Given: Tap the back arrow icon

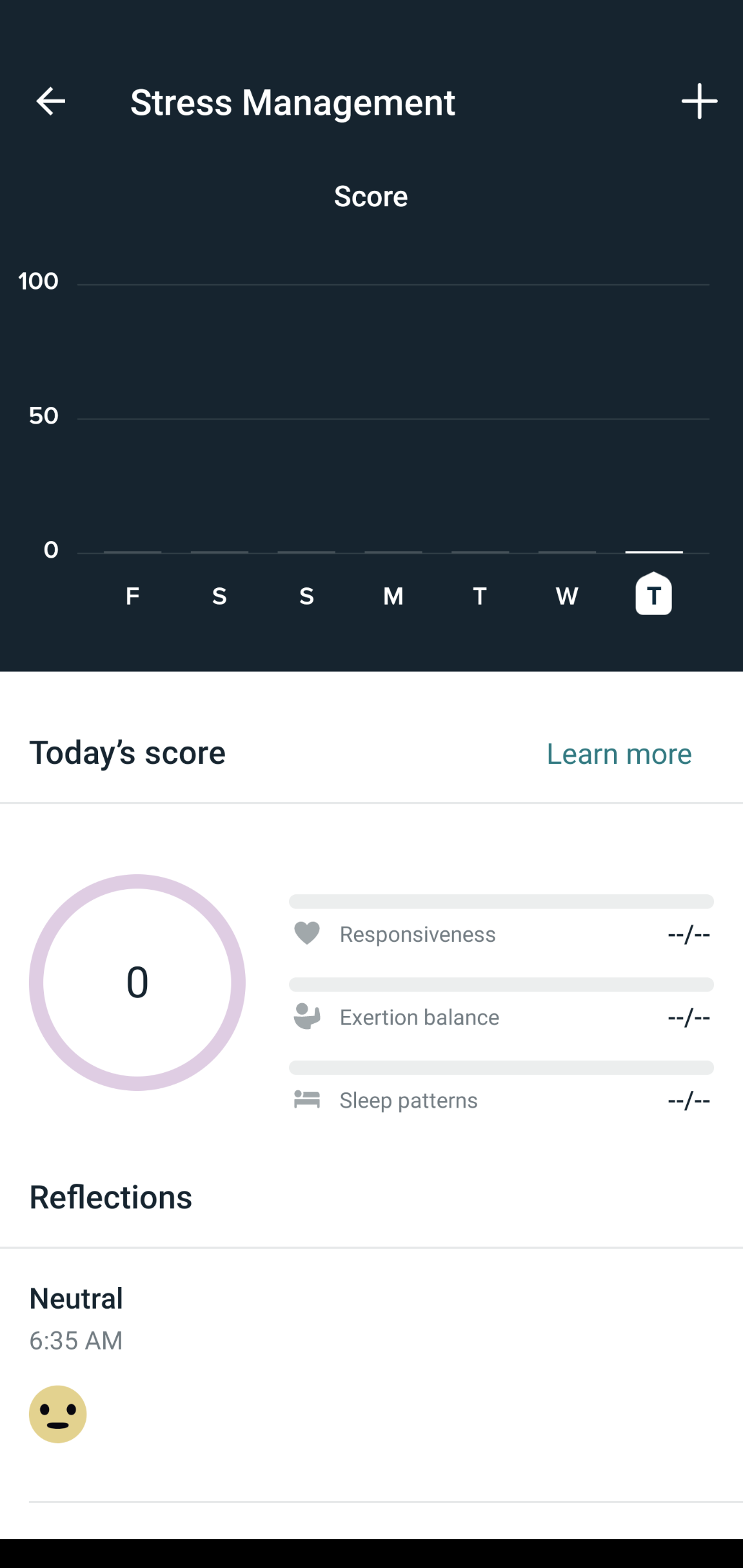Looking at the screenshot, I should [50, 101].
